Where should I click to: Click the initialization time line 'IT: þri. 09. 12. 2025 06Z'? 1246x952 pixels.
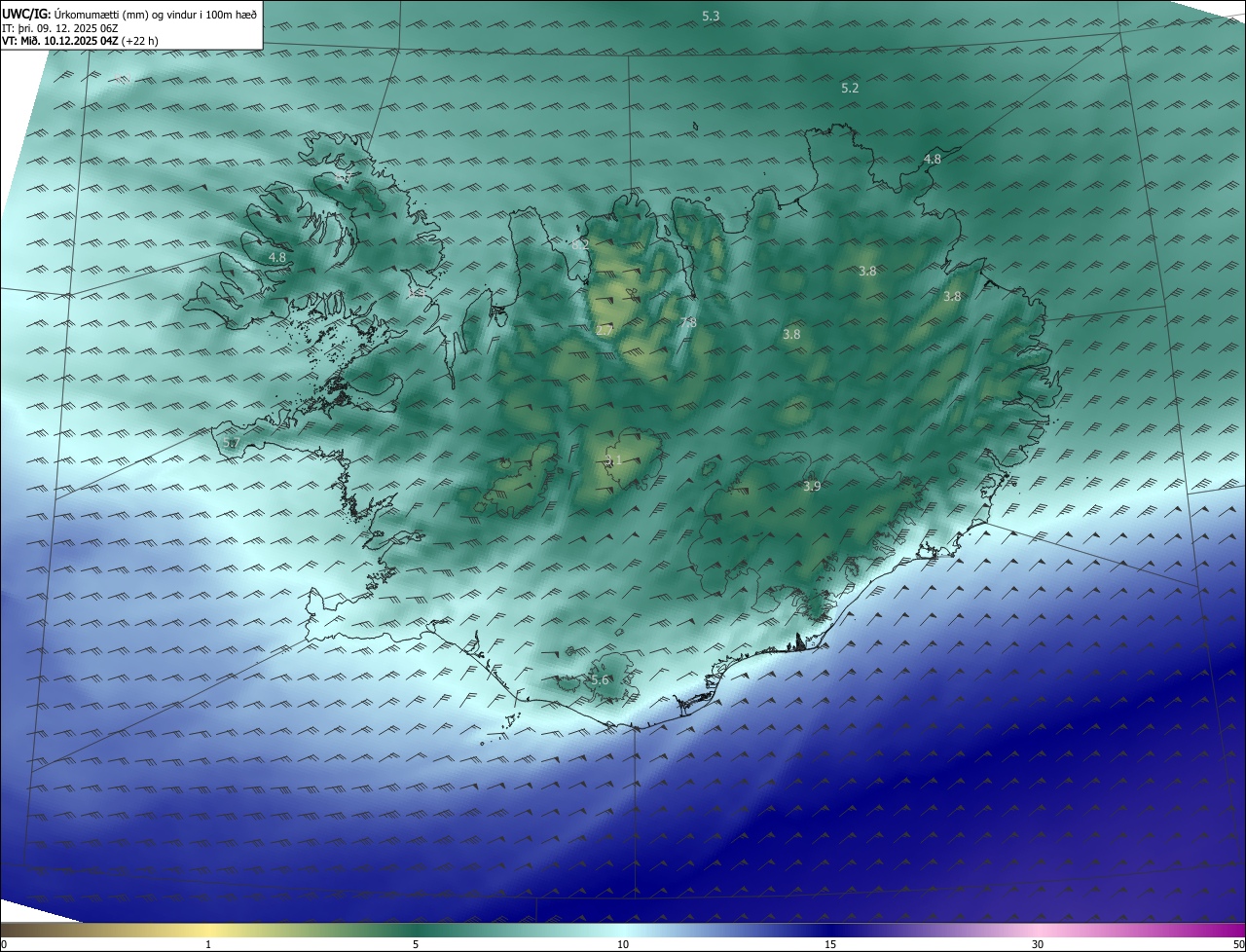tap(60, 28)
